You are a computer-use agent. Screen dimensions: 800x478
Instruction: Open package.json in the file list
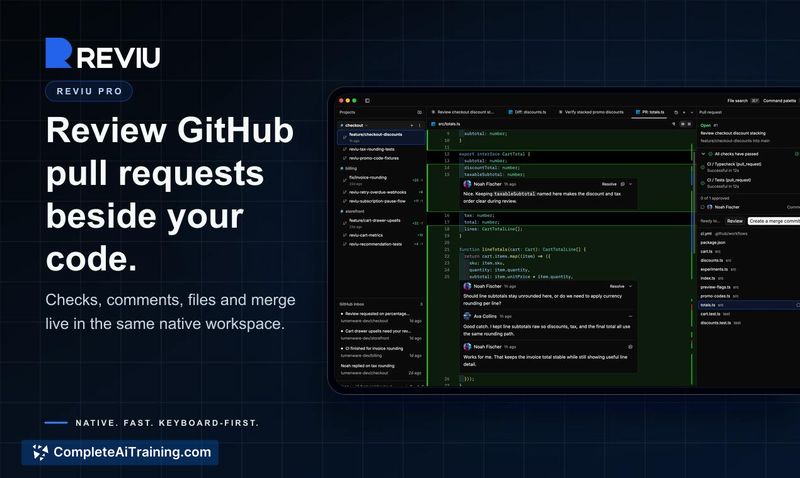coord(713,242)
